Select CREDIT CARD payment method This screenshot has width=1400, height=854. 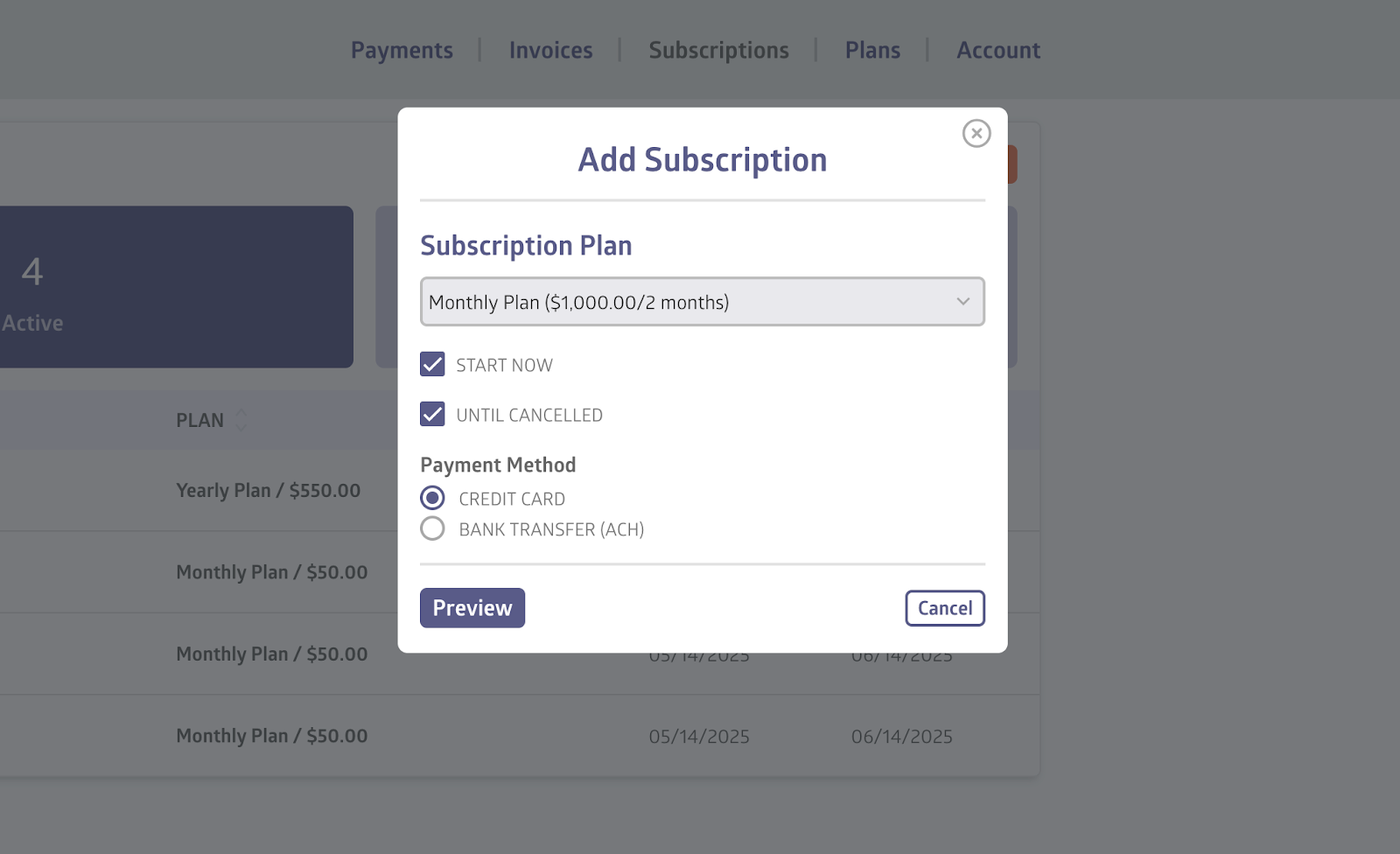[x=432, y=498]
